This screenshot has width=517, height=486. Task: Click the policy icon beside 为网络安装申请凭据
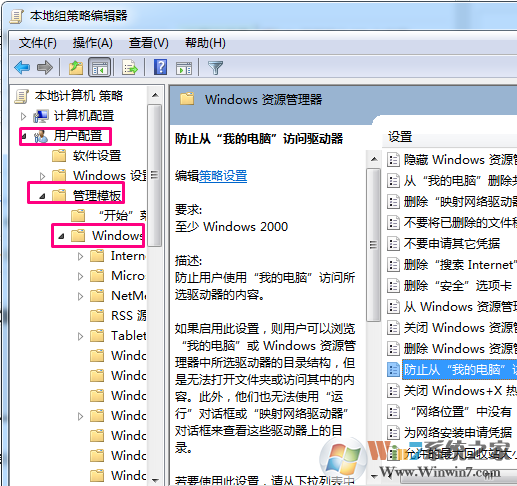pos(393,433)
